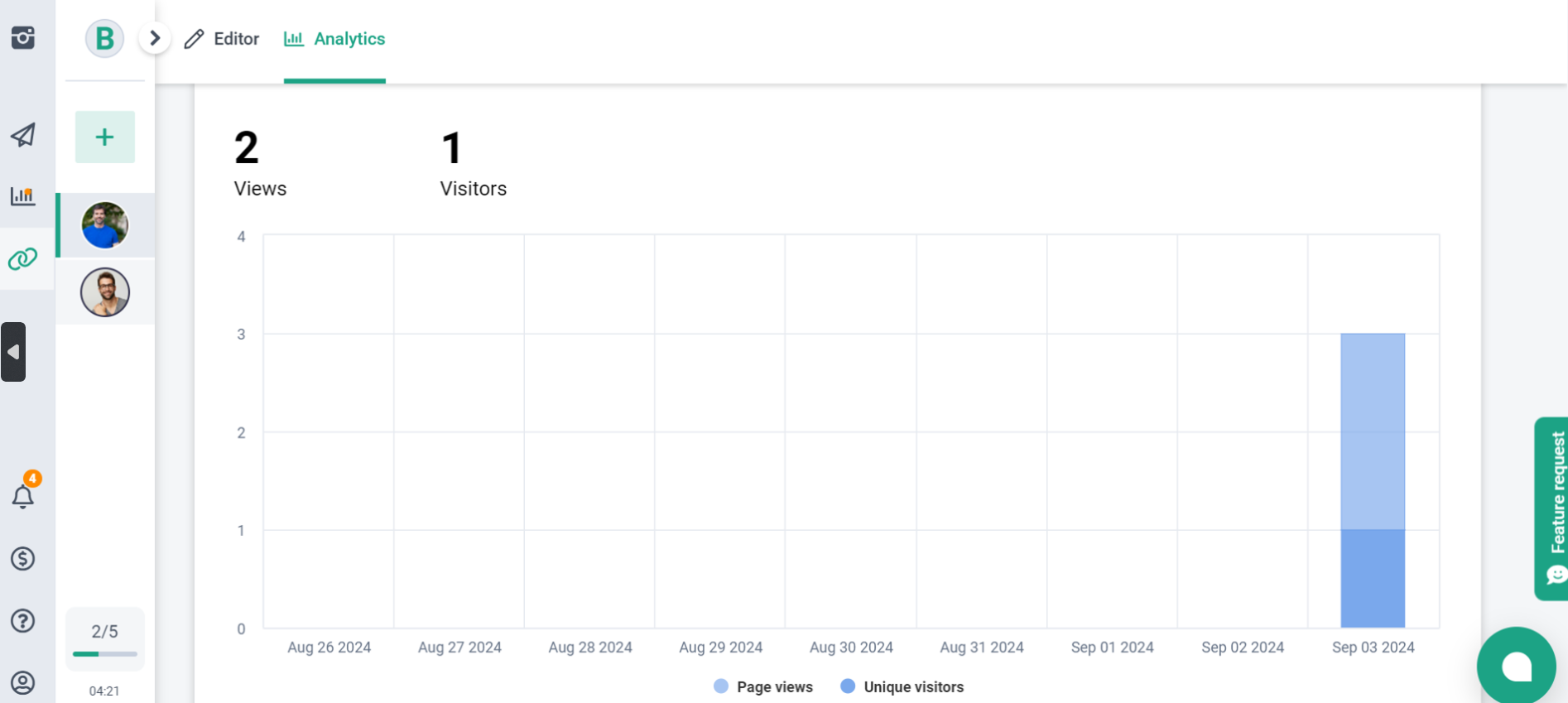Screen dimensions: 1568x703
Task: Open the paper plane publishing icon
Action: 23,135
